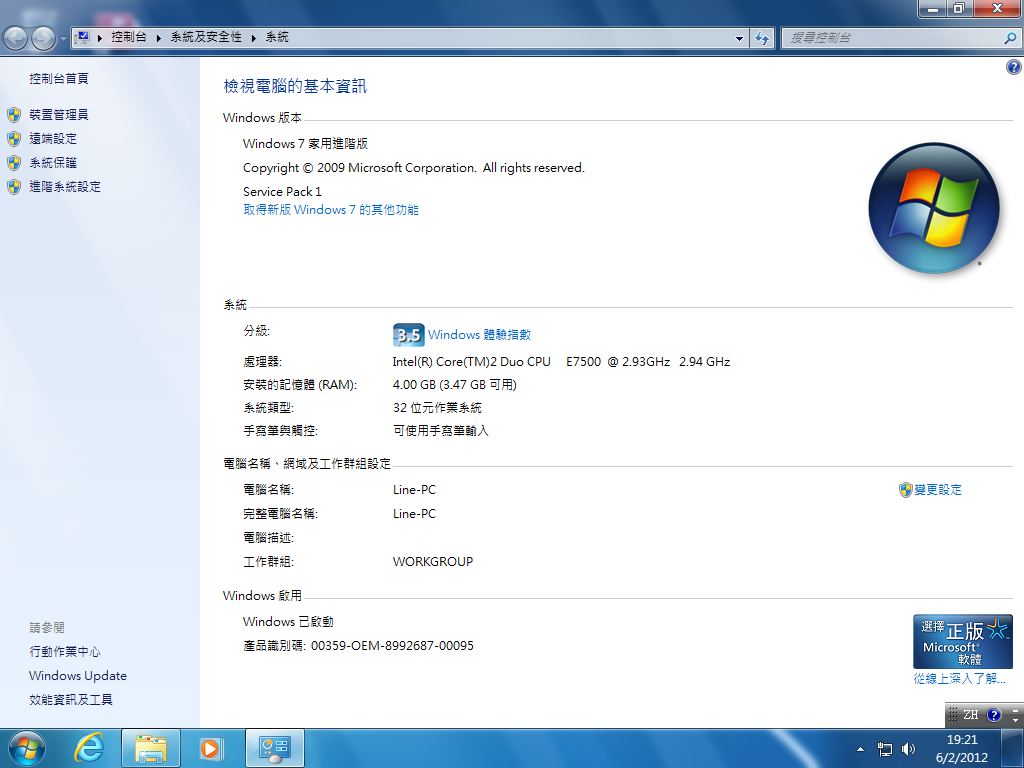Launch Internet Explorer from taskbar
This screenshot has width=1024, height=768.
pos(90,748)
